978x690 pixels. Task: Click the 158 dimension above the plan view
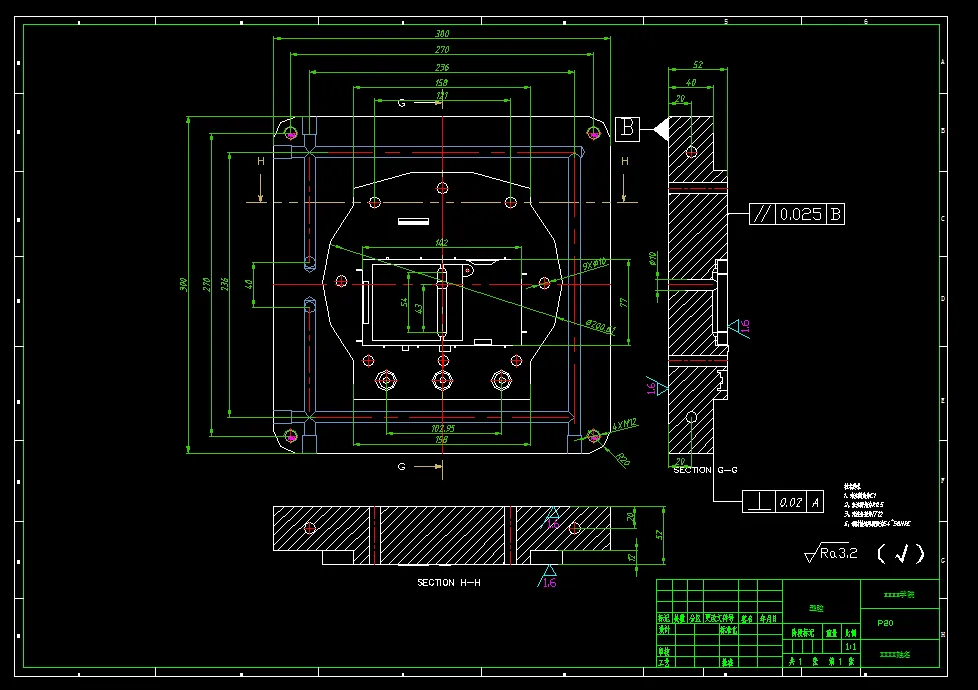click(441, 82)
